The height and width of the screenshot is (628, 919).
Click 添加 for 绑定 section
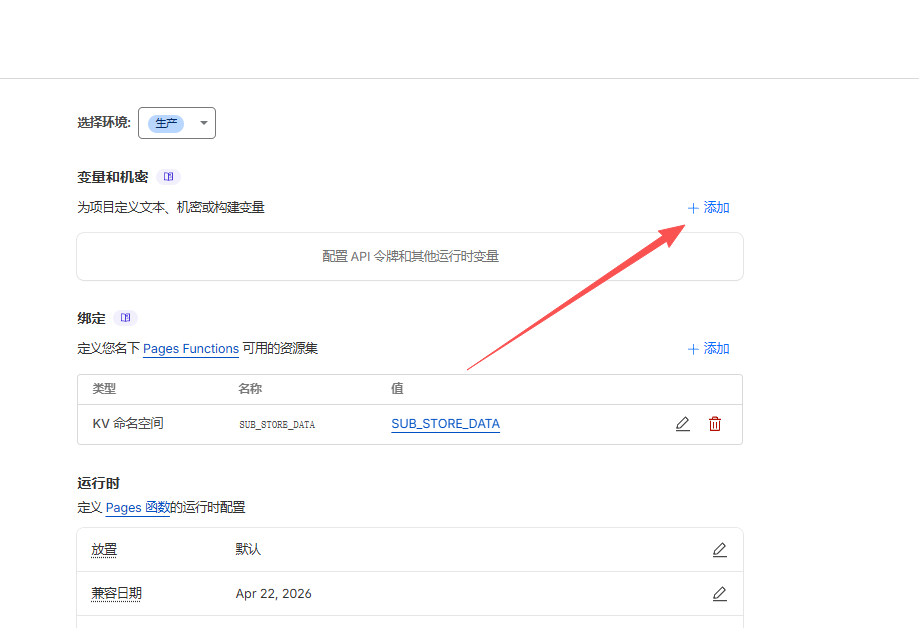709,349
